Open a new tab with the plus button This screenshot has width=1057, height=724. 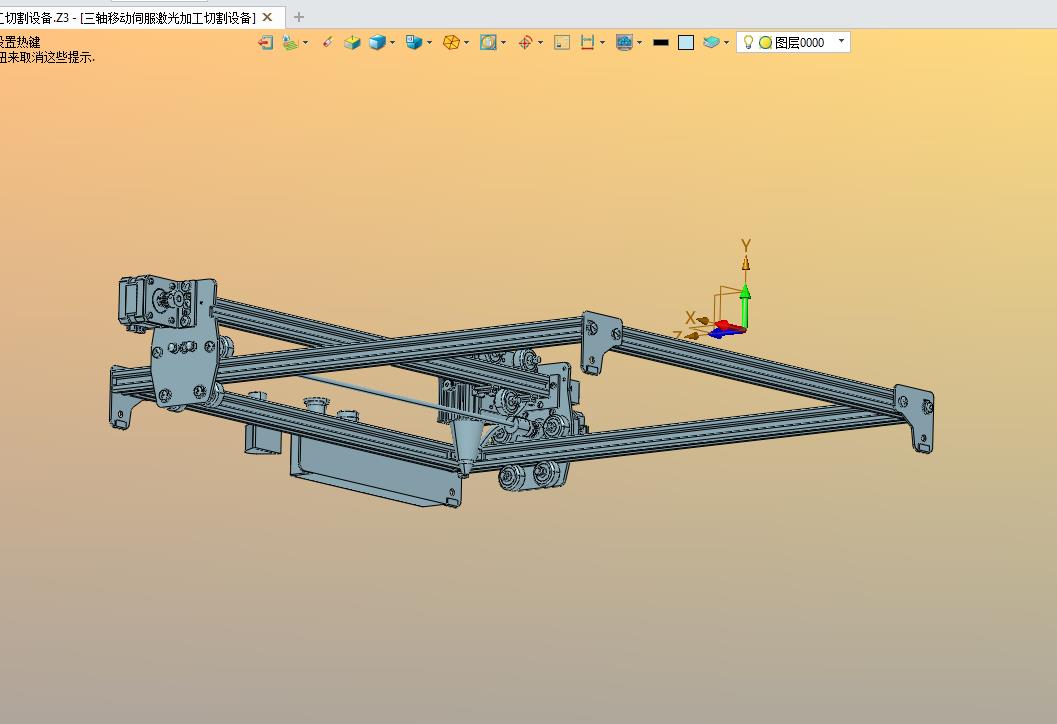pos(299,17)
